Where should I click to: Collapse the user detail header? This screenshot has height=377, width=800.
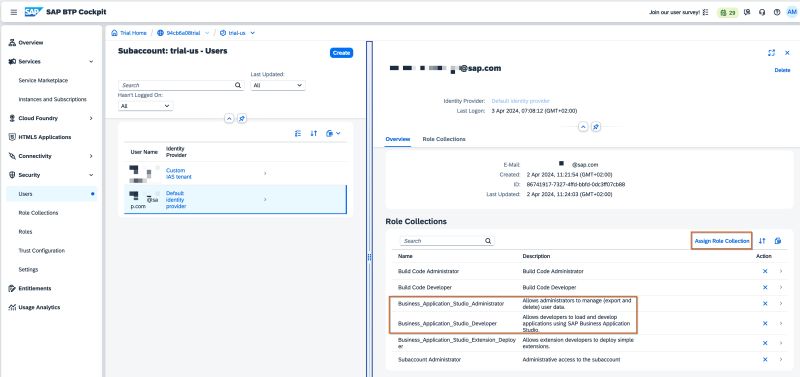click(583, 127)
